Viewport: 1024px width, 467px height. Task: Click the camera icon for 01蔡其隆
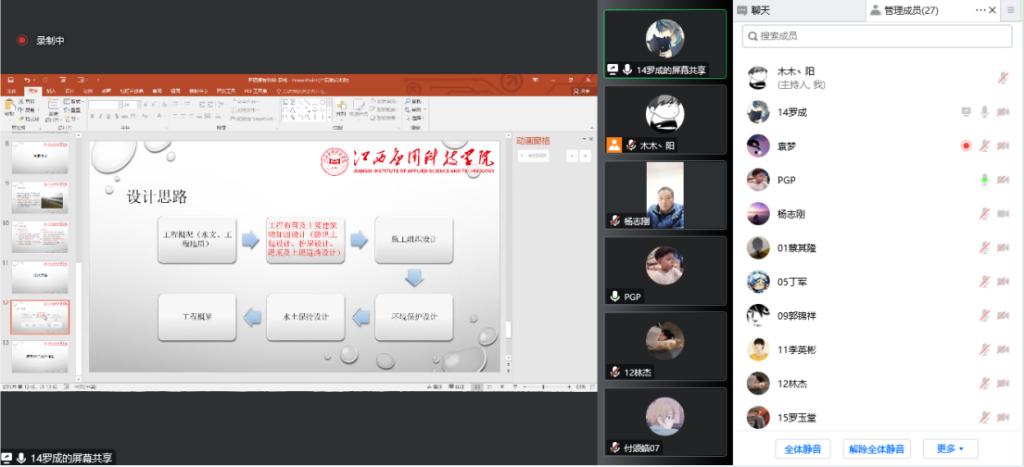pyautogui.click(x=1003, y=248)
